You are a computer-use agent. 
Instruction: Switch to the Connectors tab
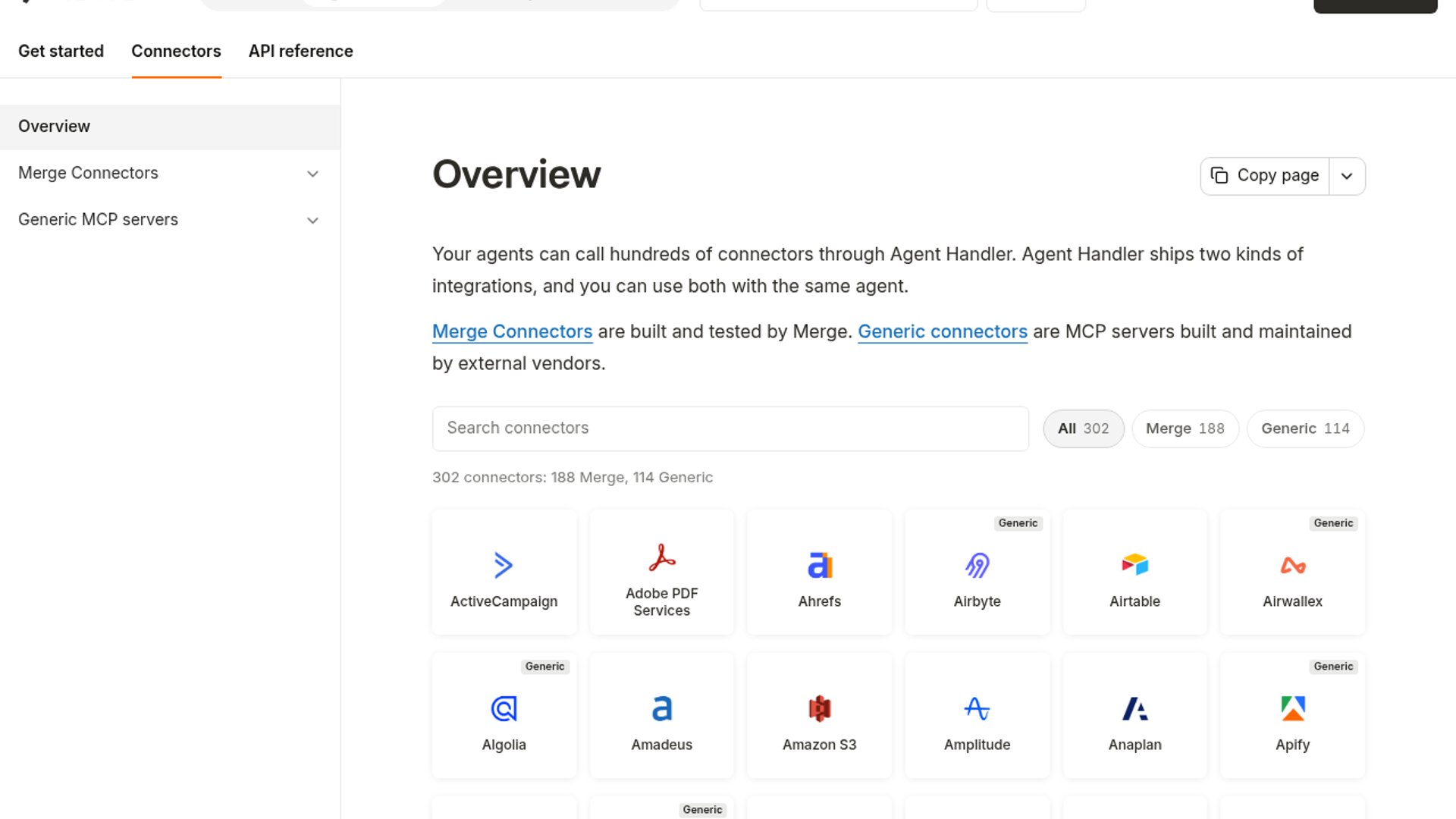(176, 51)
